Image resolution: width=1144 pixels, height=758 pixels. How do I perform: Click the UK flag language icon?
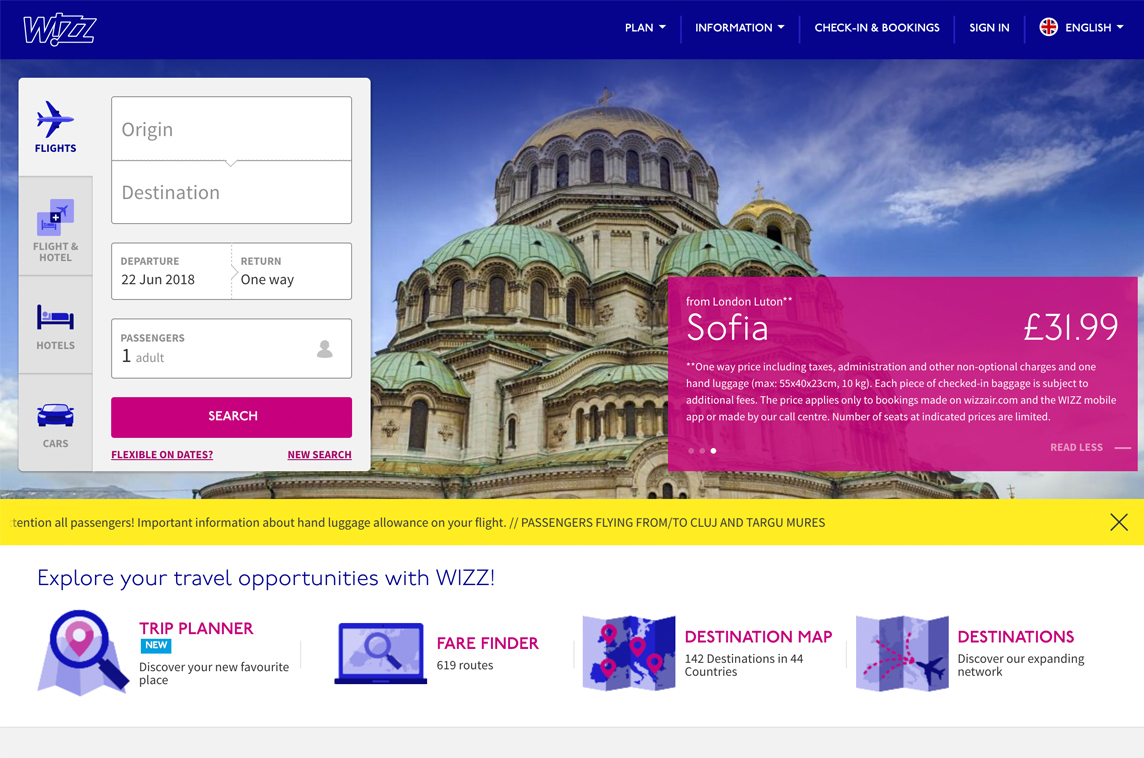[1048, 28]
